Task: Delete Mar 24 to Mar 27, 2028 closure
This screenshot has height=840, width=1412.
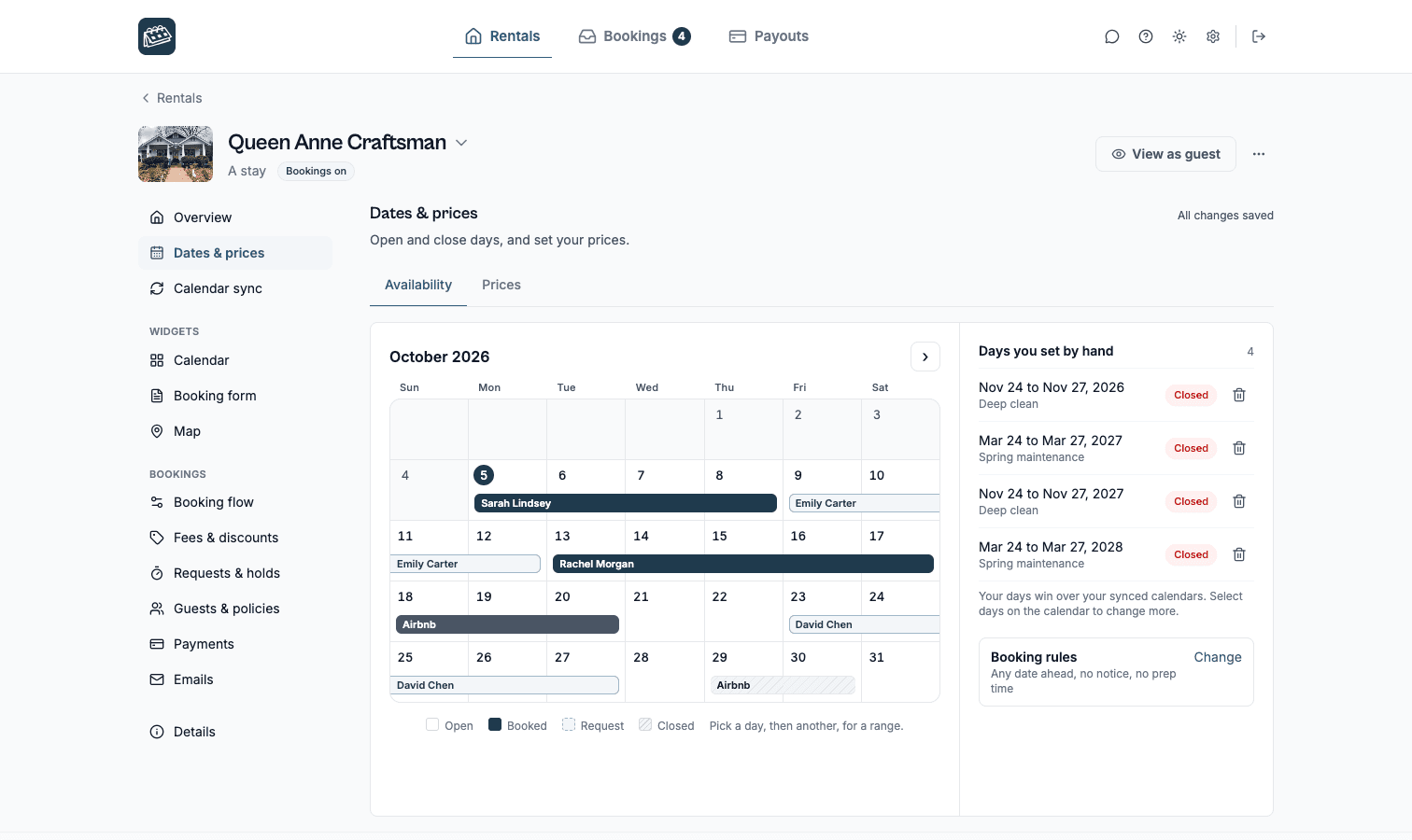Action: [1239, 554]
